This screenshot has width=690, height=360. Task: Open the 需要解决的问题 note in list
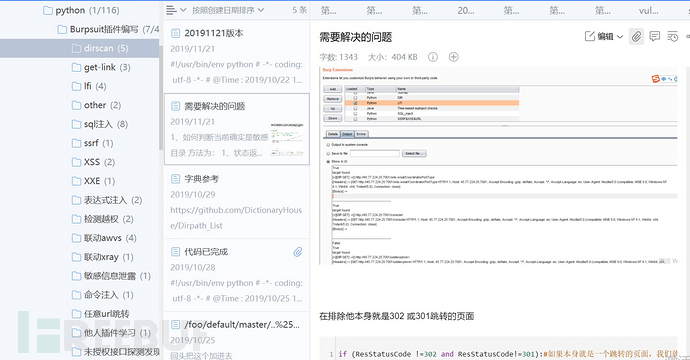pos(237,129)
